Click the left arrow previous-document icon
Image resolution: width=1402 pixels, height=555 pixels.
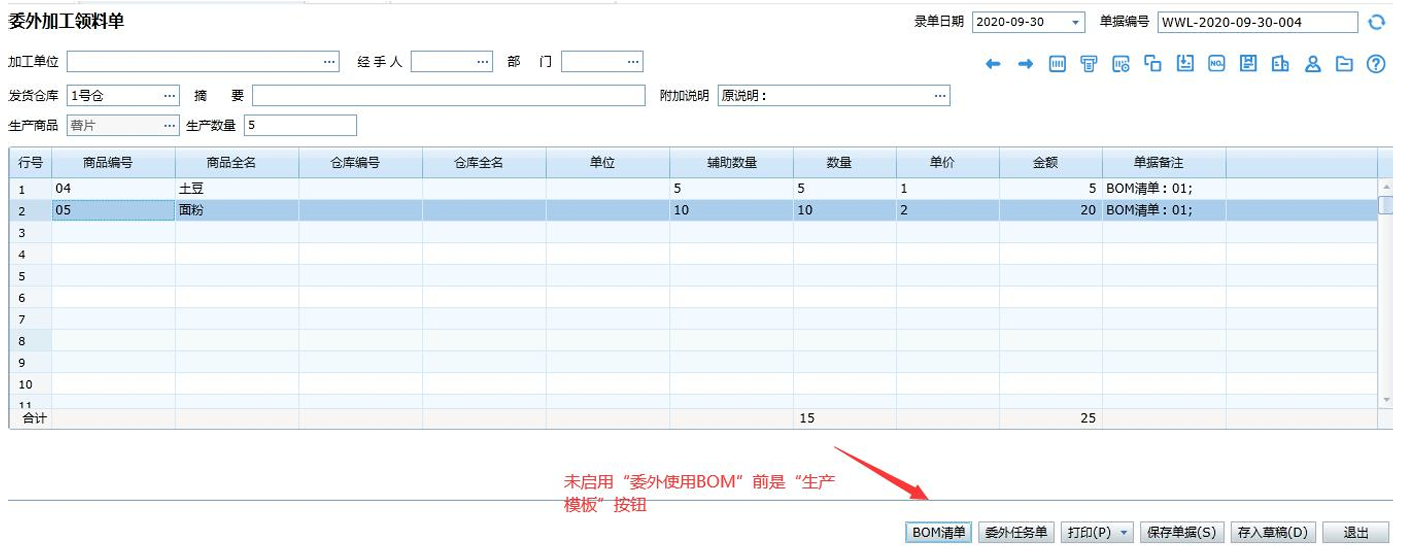click(993, 64)
